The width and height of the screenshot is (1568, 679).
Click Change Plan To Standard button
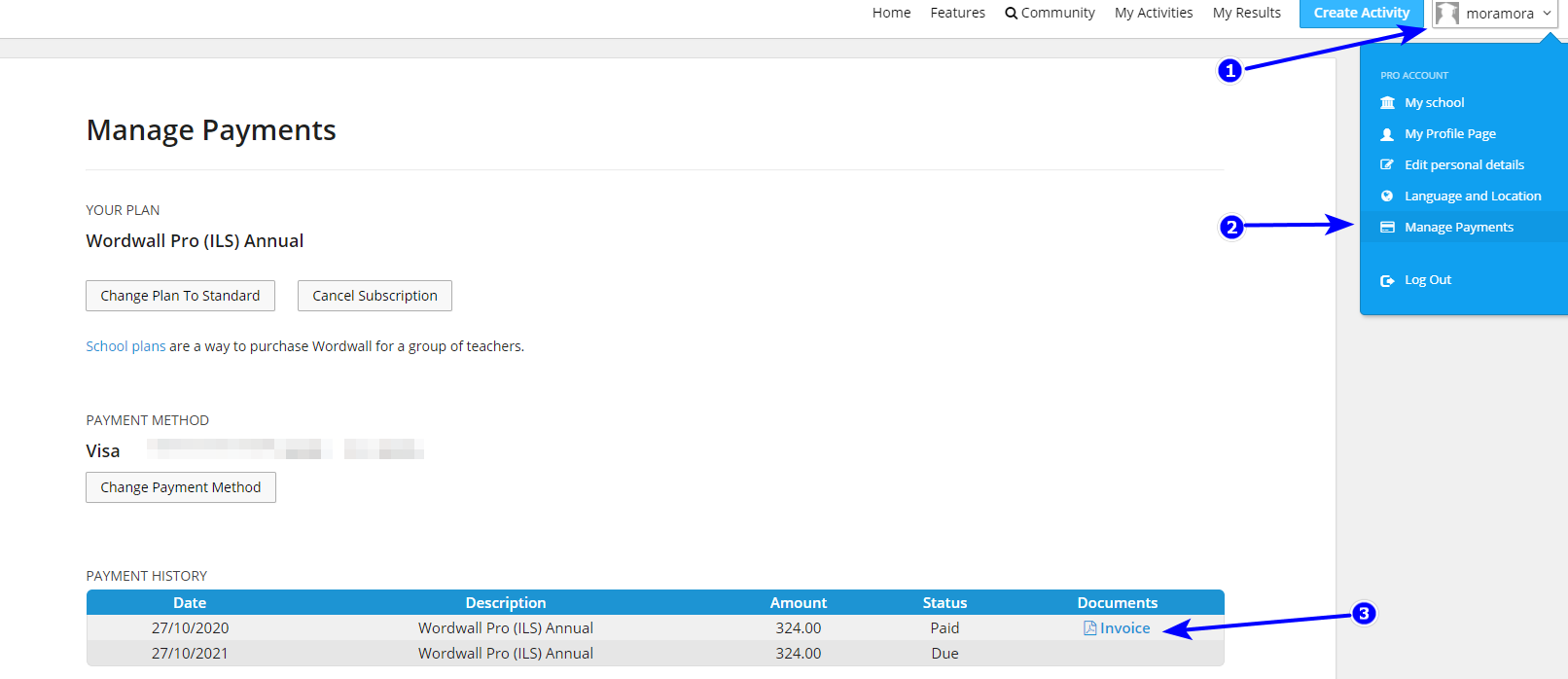pos(180,296)
